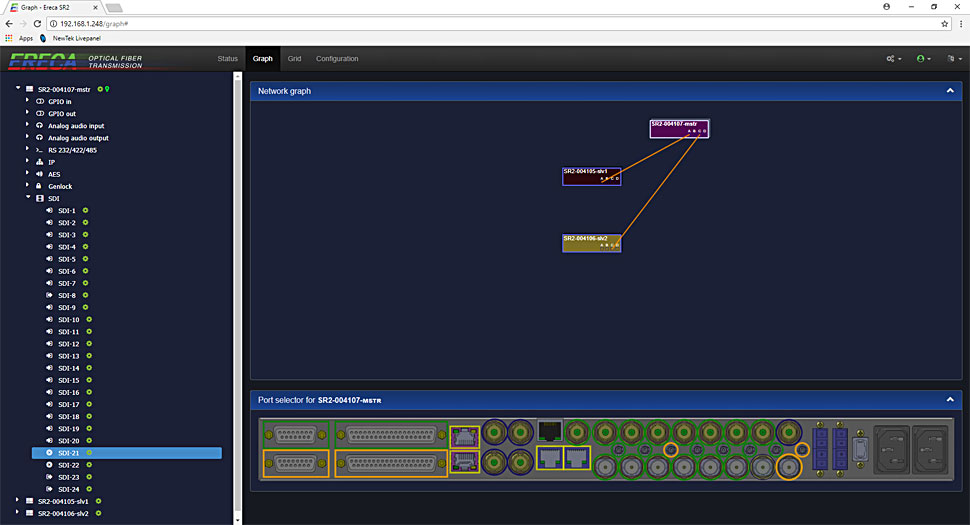
Task: Go to the Status tab
Action: point(228,59)
